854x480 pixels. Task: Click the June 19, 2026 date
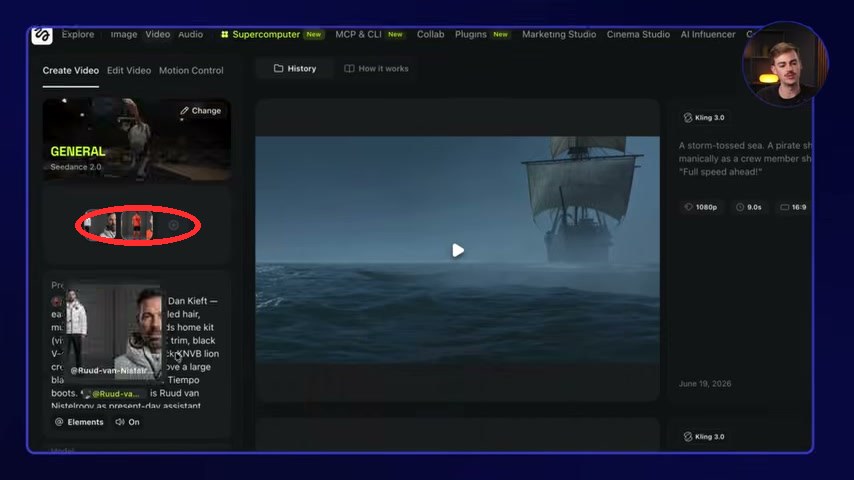pyautogui.click(x=705, y=384)
